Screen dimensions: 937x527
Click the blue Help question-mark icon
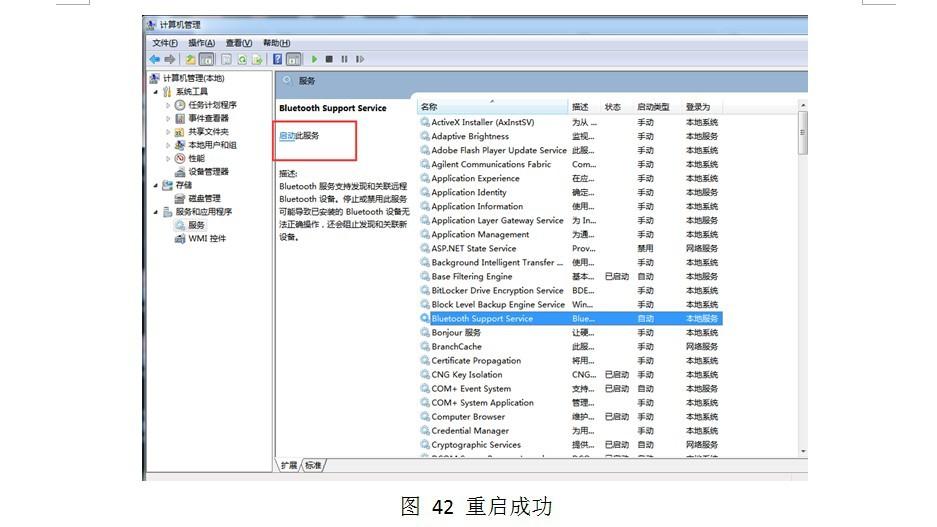tap(278, 59)
